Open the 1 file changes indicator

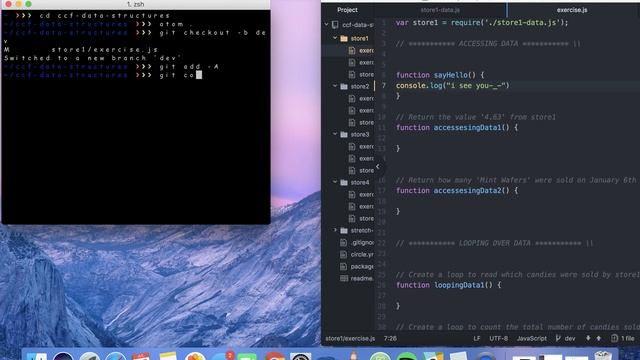click(x=623, y=338)
